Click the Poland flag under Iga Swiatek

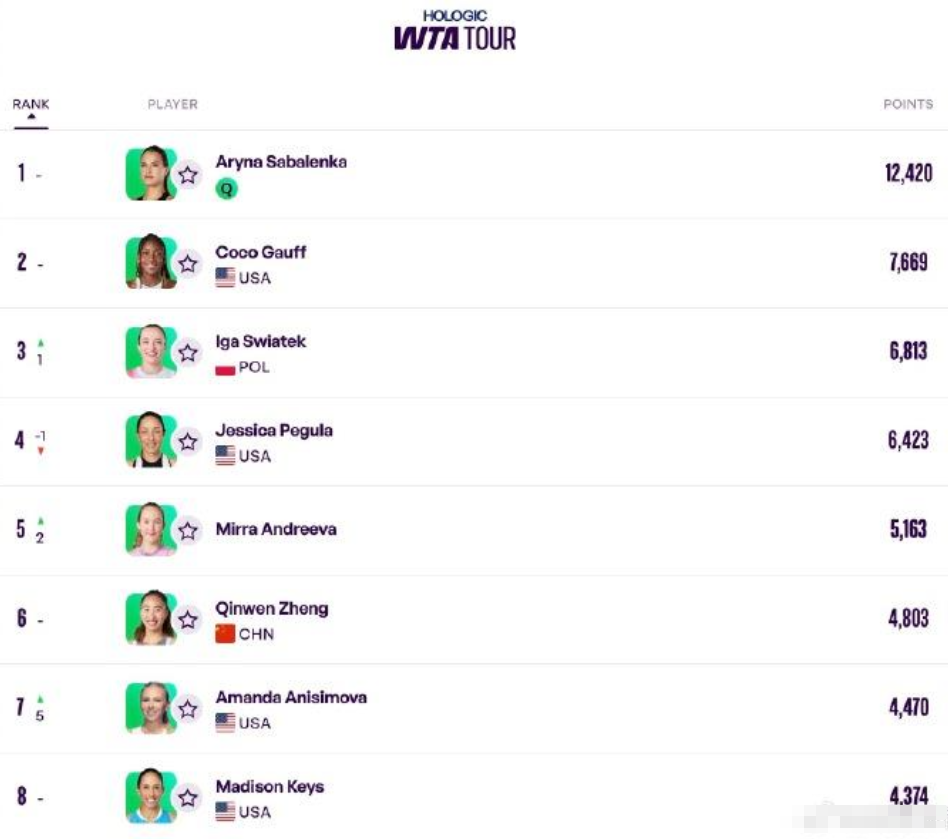pos(225,367)
